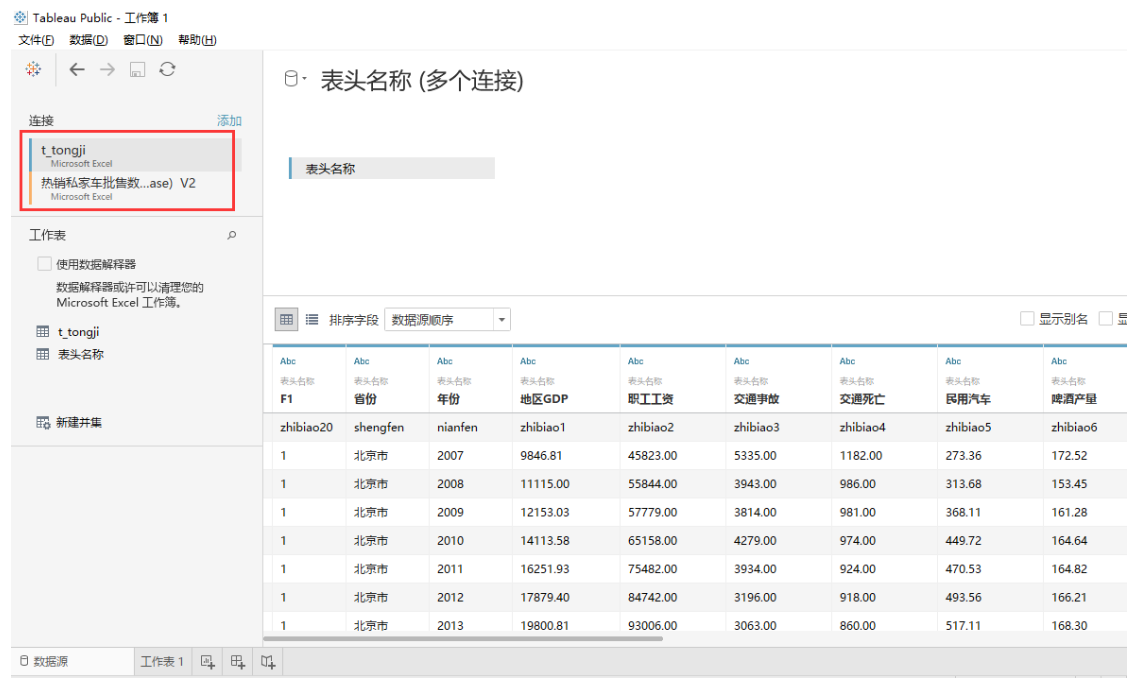The image size is (1135, 682).
Task: Click the Abc type icon above 地区GDP column
Action: (528, 361)
